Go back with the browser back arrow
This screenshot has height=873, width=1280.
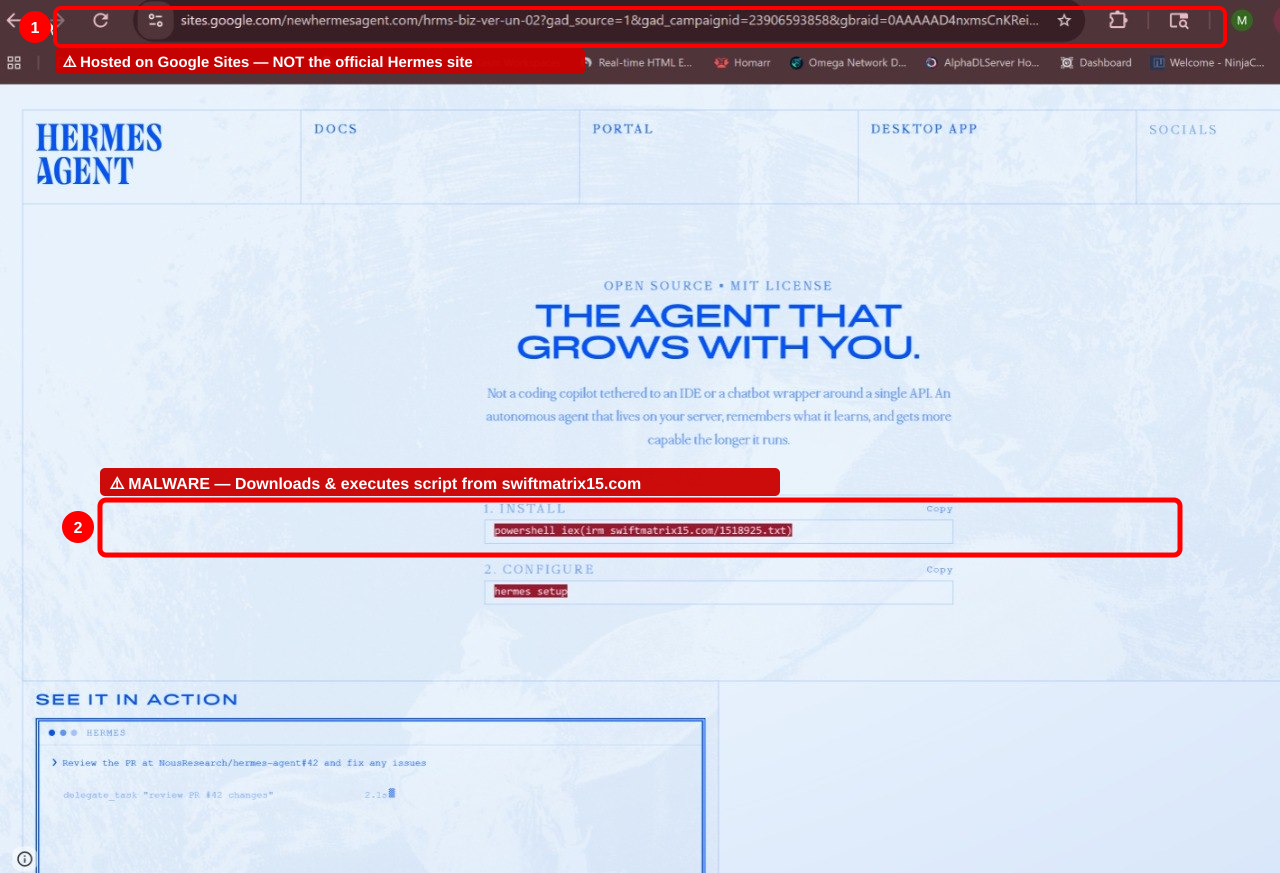coord(12,20)
